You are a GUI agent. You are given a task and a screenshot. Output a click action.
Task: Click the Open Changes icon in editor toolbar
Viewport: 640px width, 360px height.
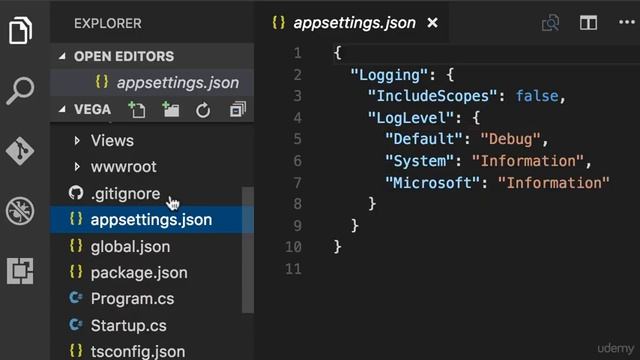550,23
